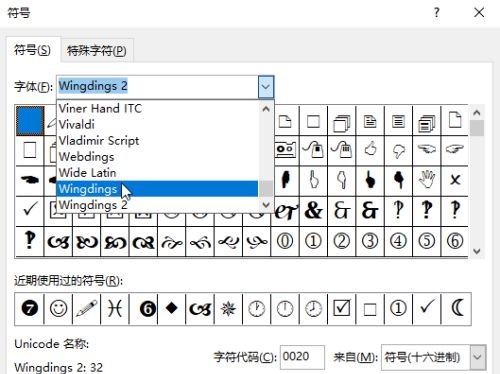500x374 pixels.
Task: Pick recent Pisces symbol
Action: pos(115,309)
